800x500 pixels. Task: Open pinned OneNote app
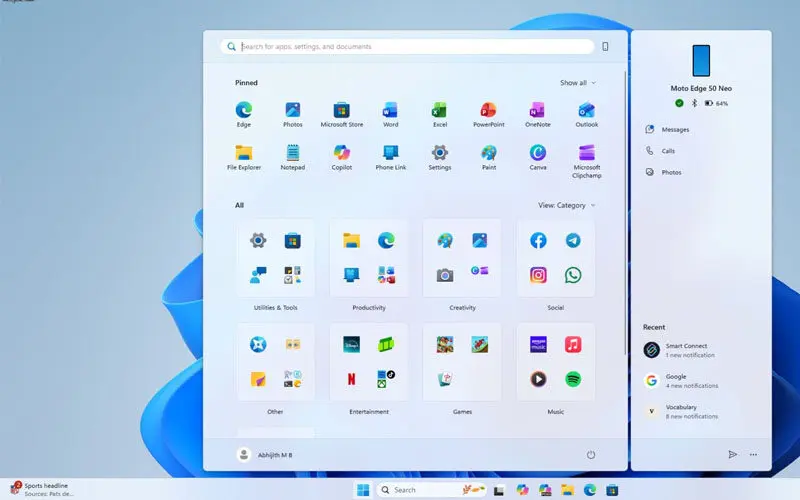(x=537, y=114)
